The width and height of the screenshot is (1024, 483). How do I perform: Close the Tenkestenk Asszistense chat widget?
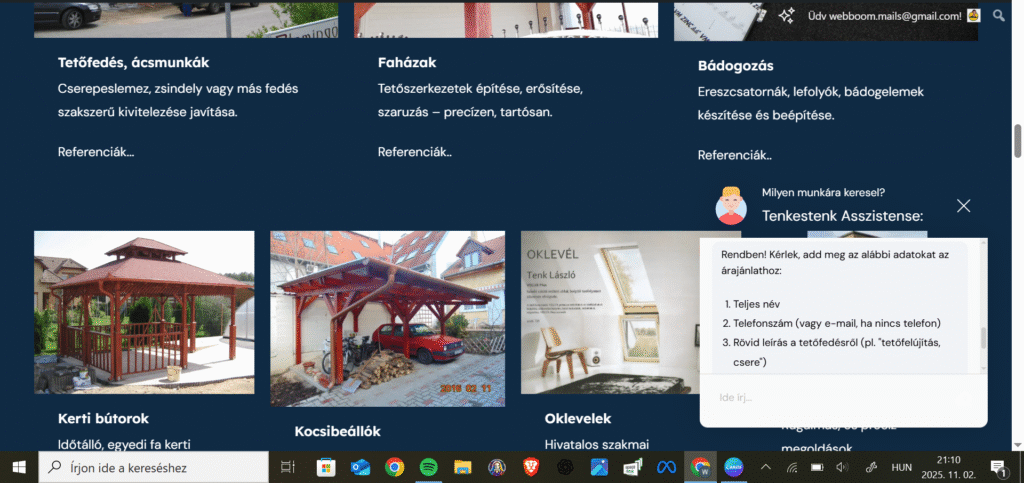(x=963, y=206)
